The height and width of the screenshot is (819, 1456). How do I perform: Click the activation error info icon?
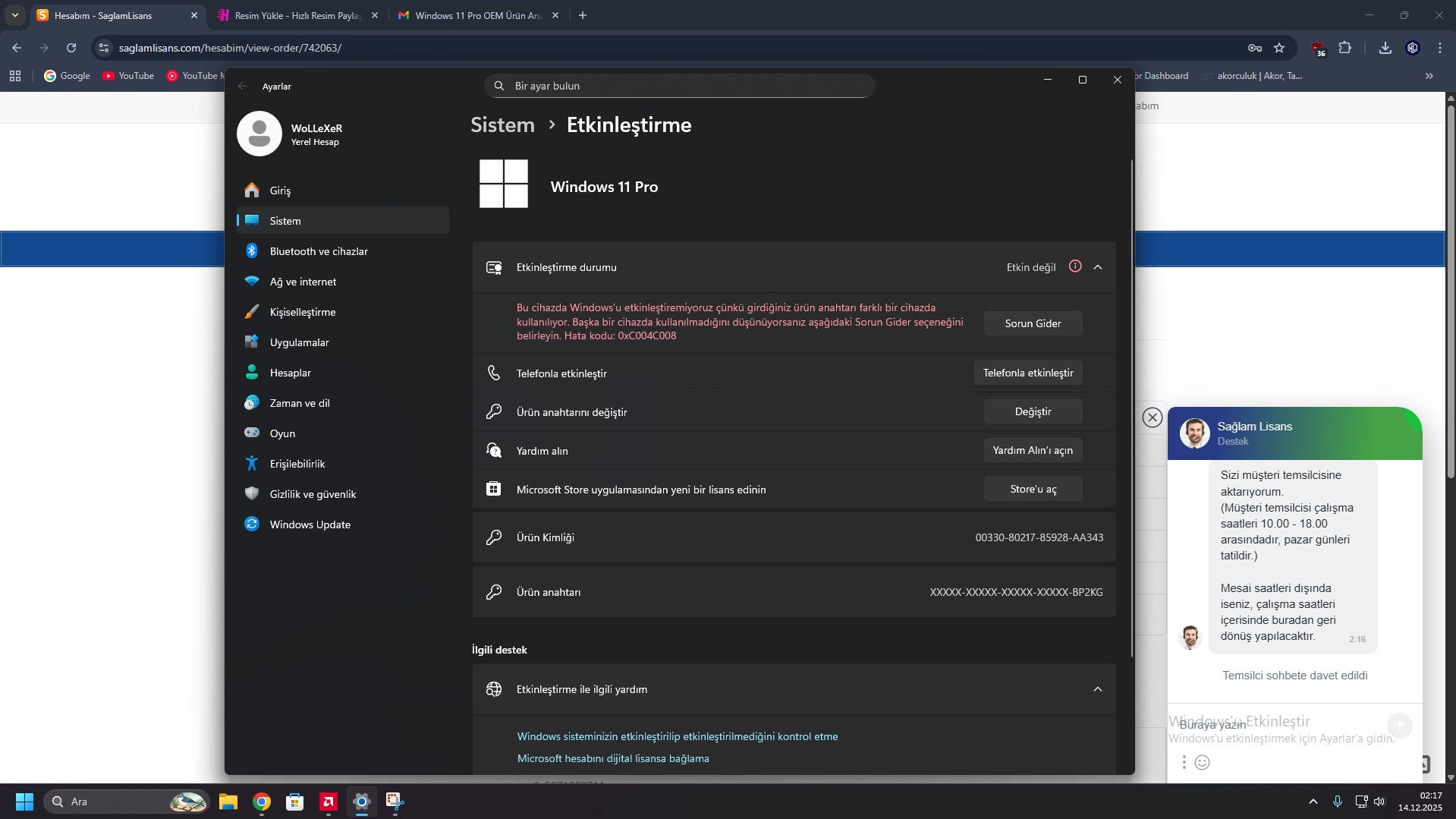[1075, 266]
